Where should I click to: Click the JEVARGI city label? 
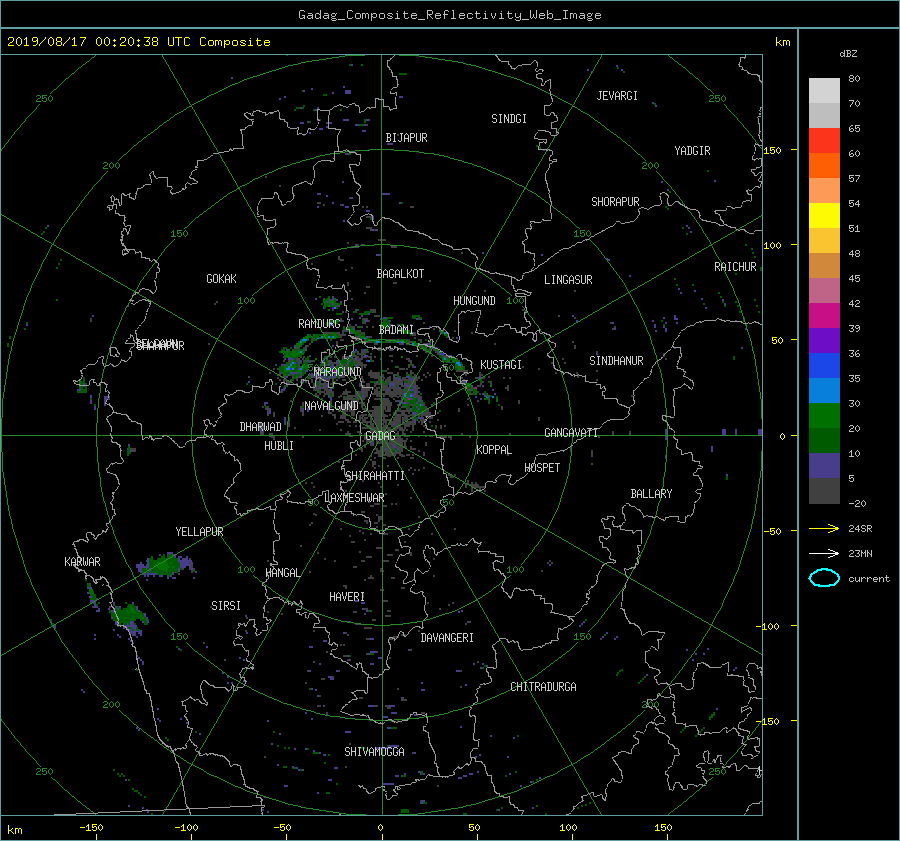617,96
